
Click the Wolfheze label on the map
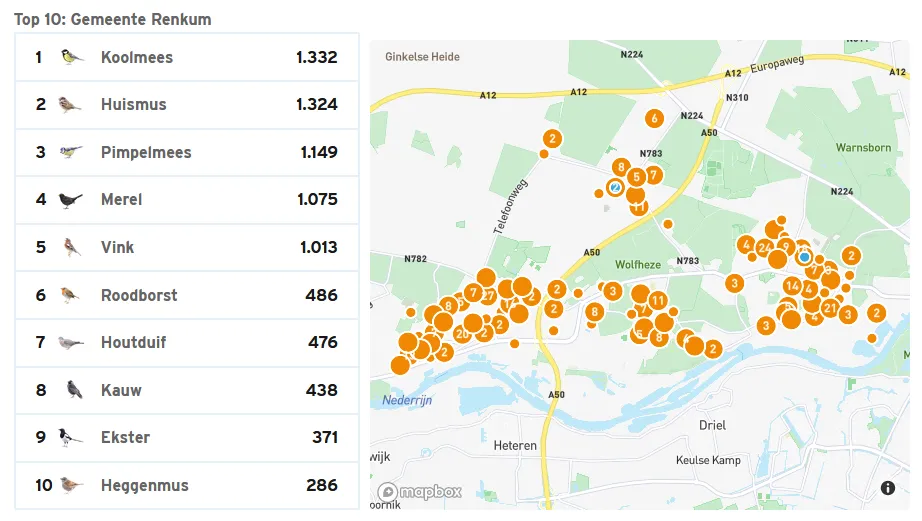[x=637, y=265]
